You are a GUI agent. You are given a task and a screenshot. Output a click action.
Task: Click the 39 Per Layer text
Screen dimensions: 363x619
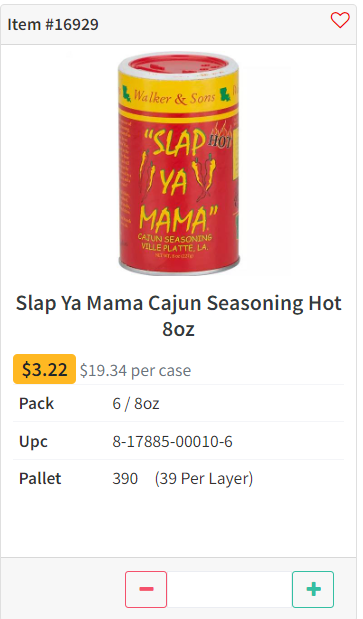point(204,479)
